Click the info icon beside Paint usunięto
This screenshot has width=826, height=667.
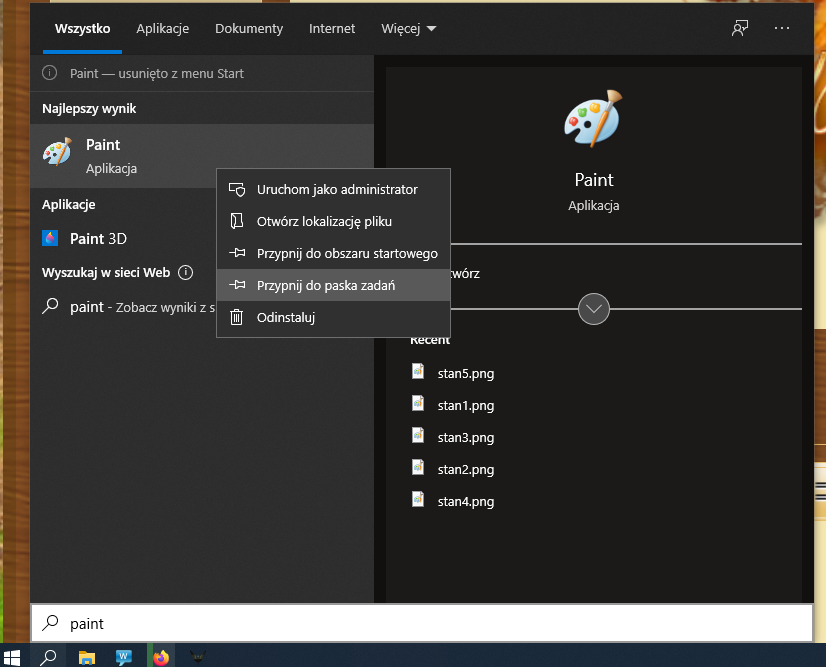click(x=50, y=73)
